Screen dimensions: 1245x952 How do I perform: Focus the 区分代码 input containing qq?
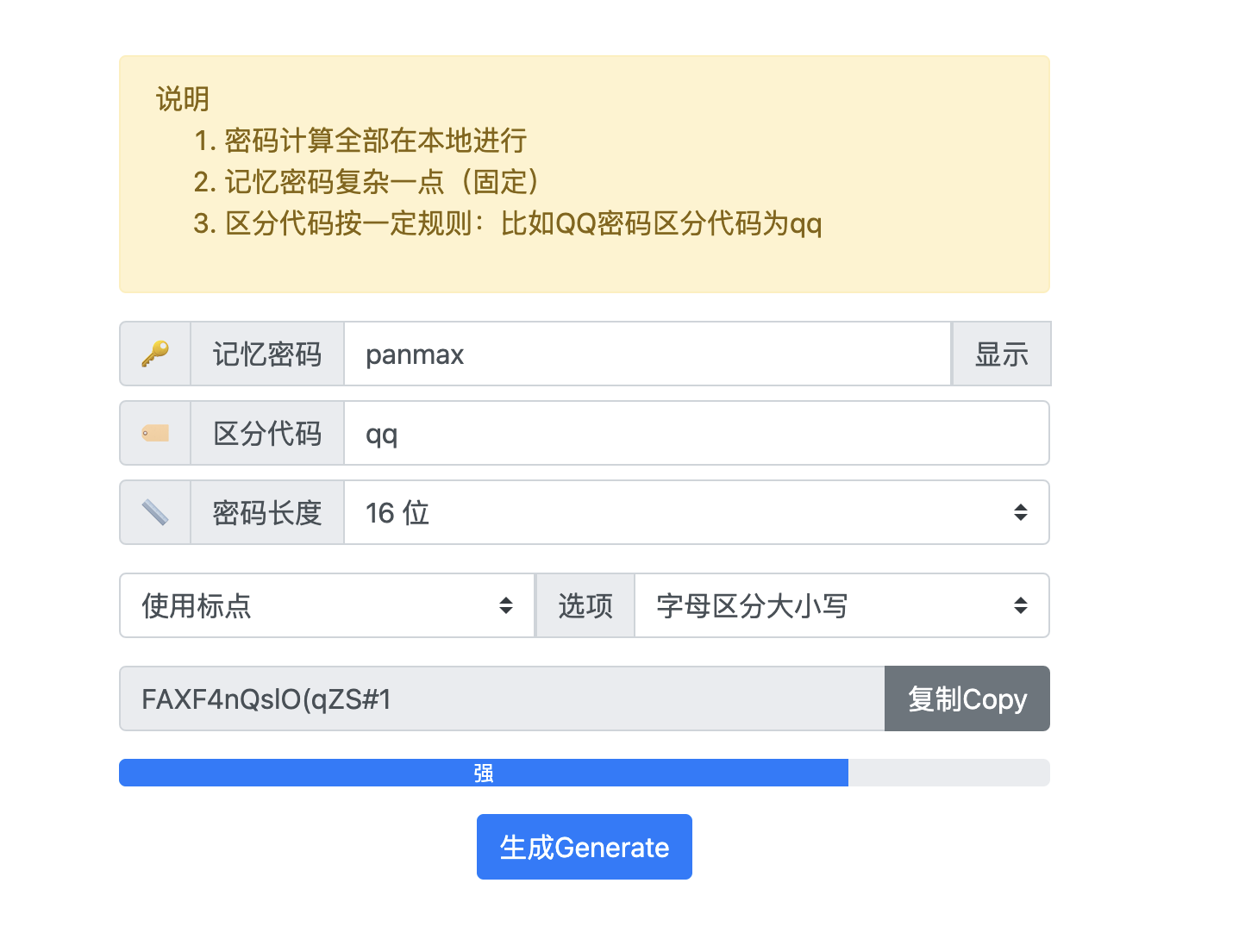coord(696,433)
